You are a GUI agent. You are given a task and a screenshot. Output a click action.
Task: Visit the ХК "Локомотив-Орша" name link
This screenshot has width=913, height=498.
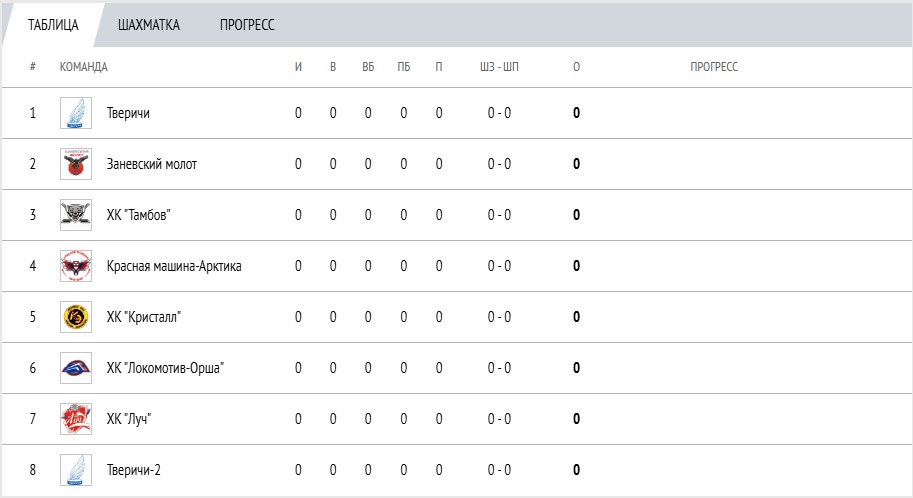tap(165, 368)
